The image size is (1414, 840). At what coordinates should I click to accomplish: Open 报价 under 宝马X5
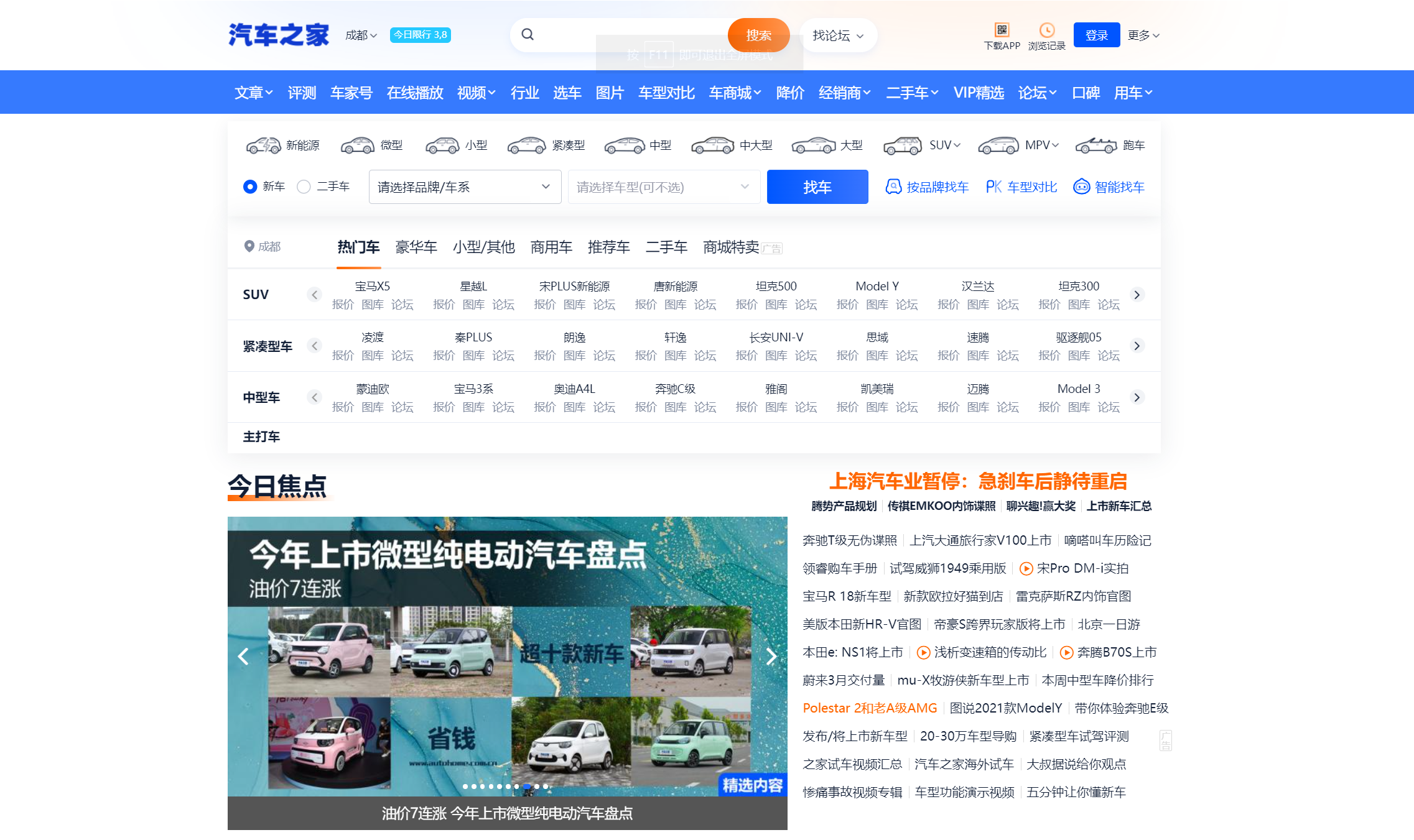pos(343,304)
